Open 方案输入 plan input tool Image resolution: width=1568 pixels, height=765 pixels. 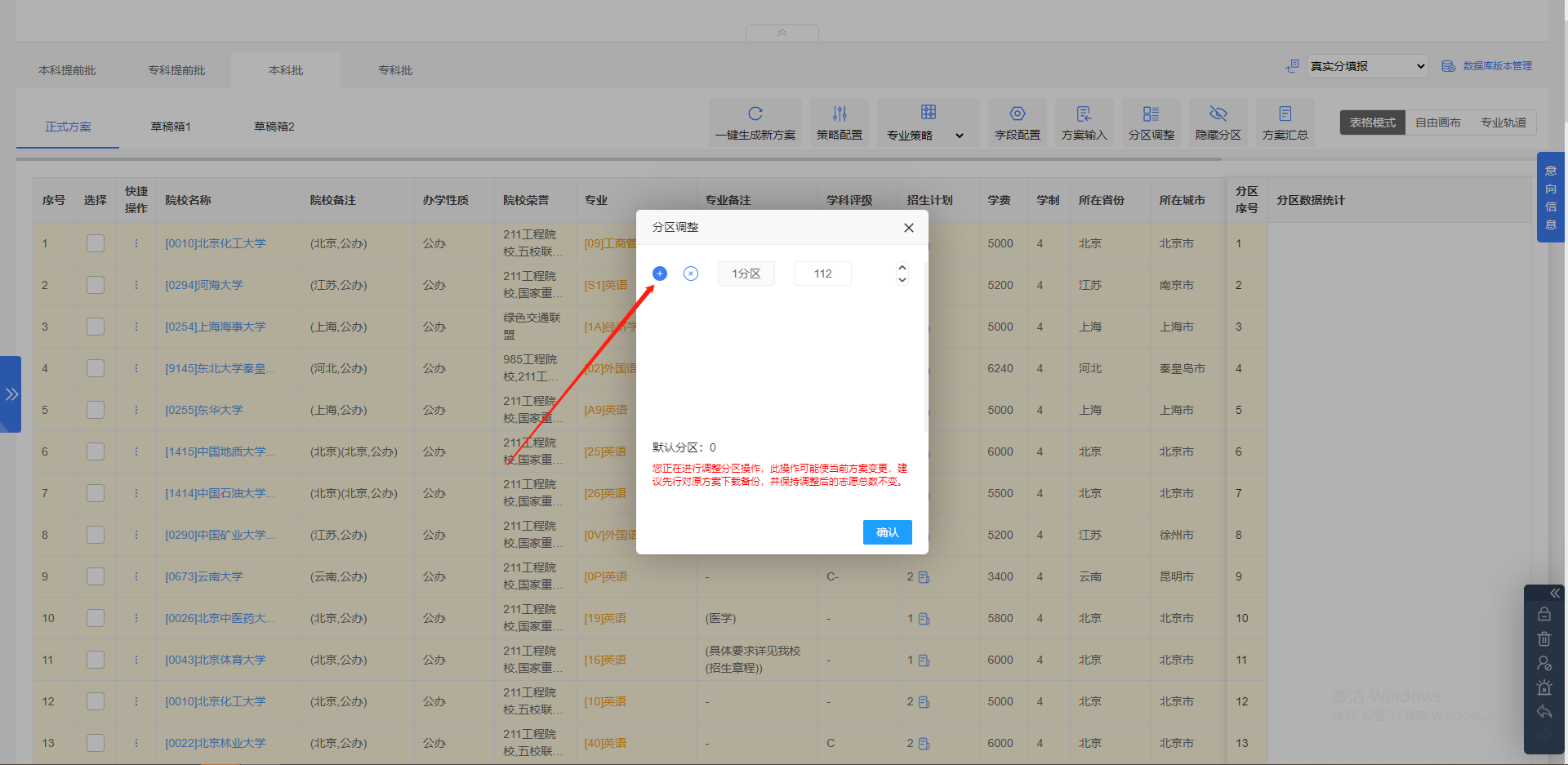click(x=1084, y=113)
